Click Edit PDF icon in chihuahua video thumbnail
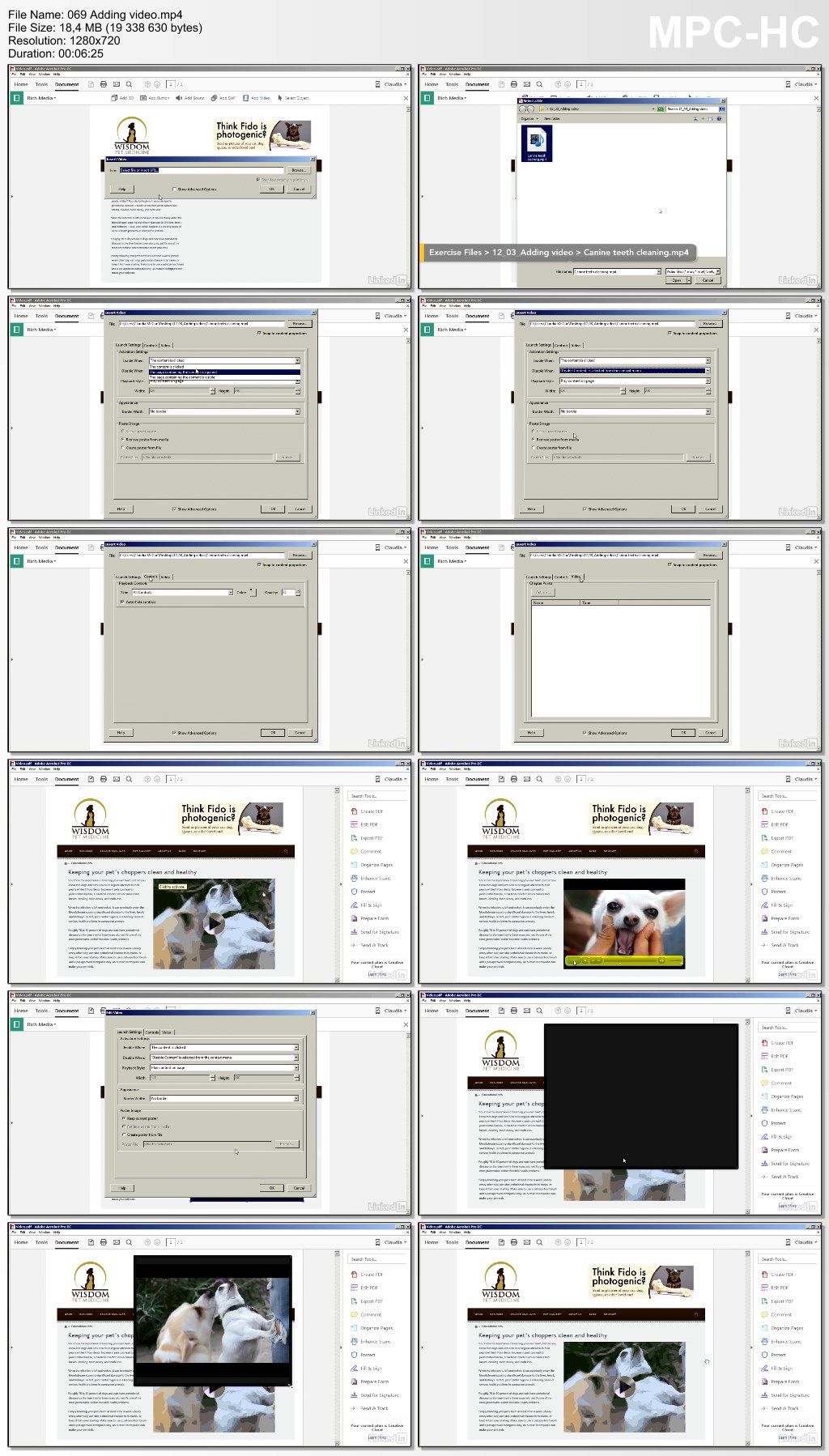The height and width of the screenshot is (1456, 829). tap(764, 824)
